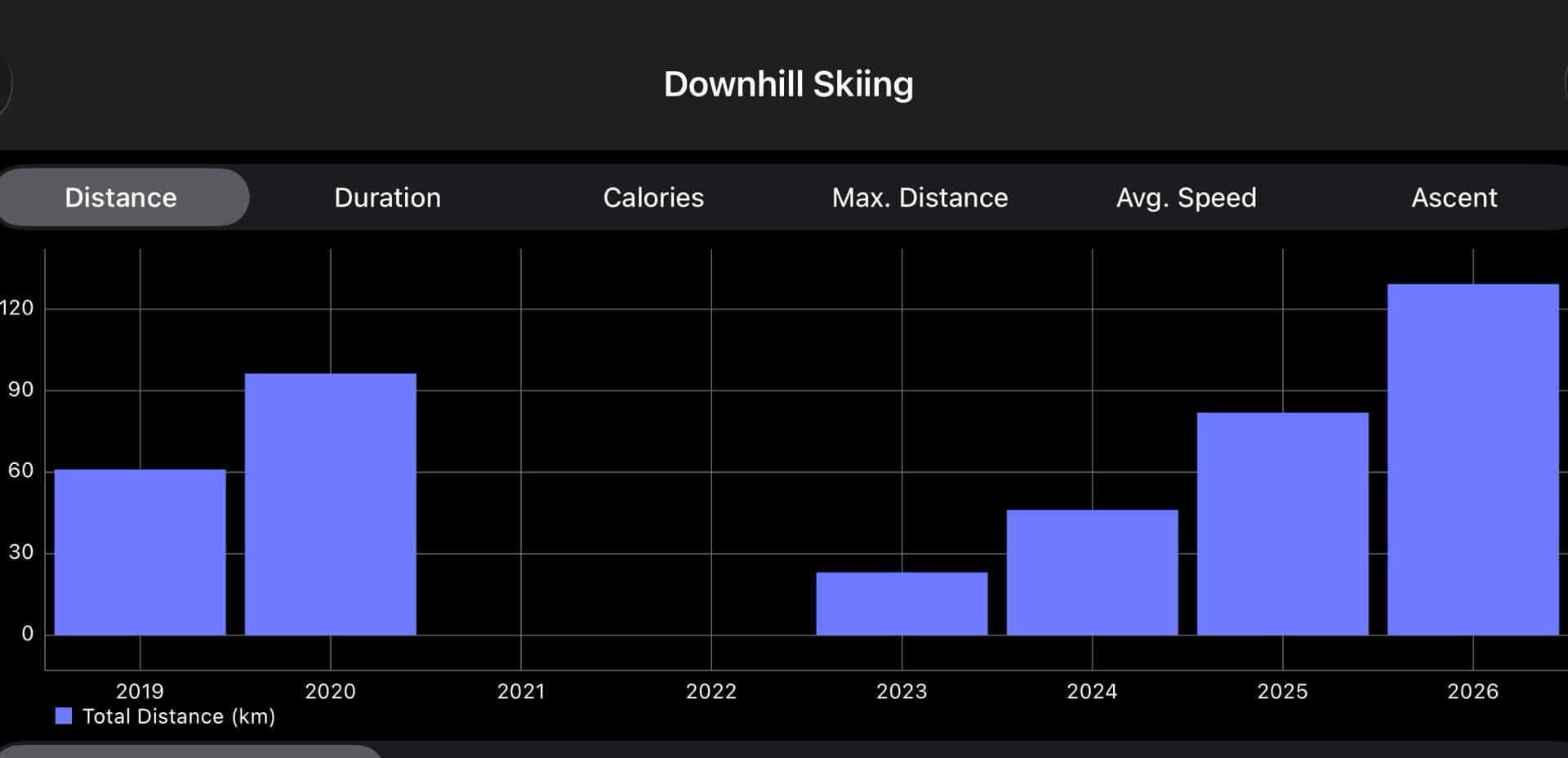Image resolution: width=1568 pixels, height=758 pixels.
Task: Select the 2021 year label
Action: (x=521, y=690)
